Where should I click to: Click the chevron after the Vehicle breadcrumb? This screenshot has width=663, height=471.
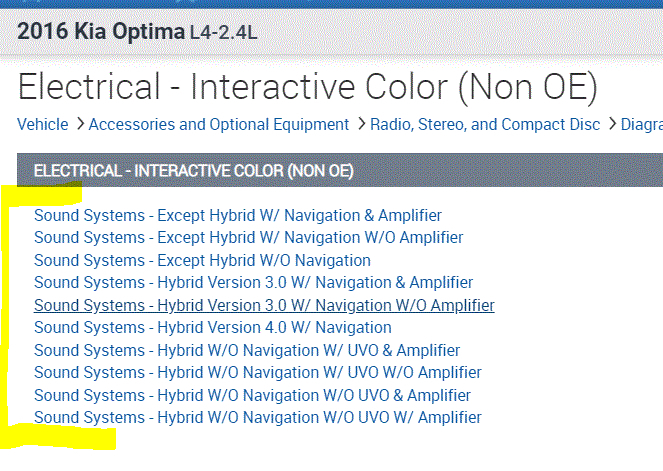tap(80, 125)
